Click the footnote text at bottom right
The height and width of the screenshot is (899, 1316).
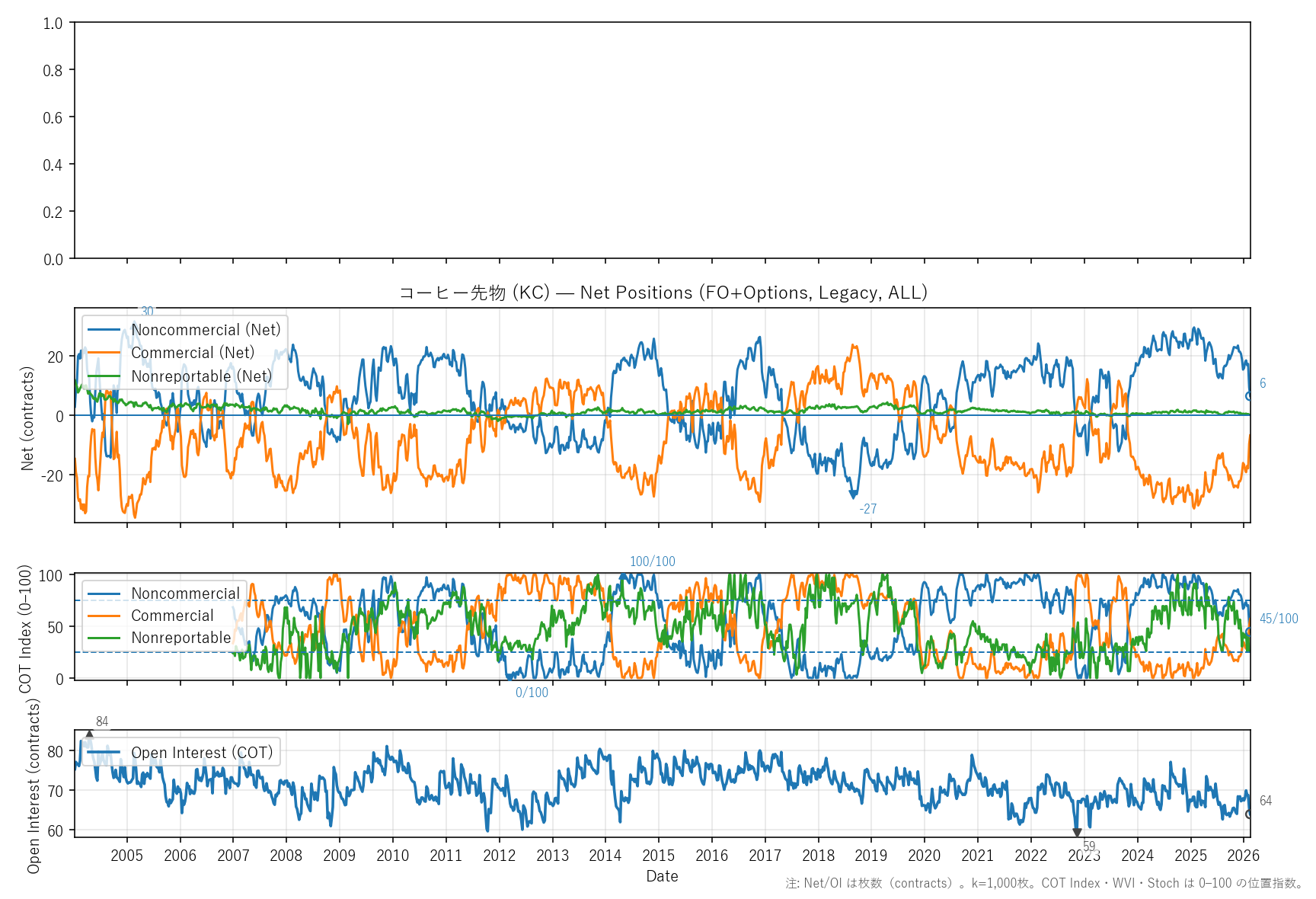(x=1043, y=883)
